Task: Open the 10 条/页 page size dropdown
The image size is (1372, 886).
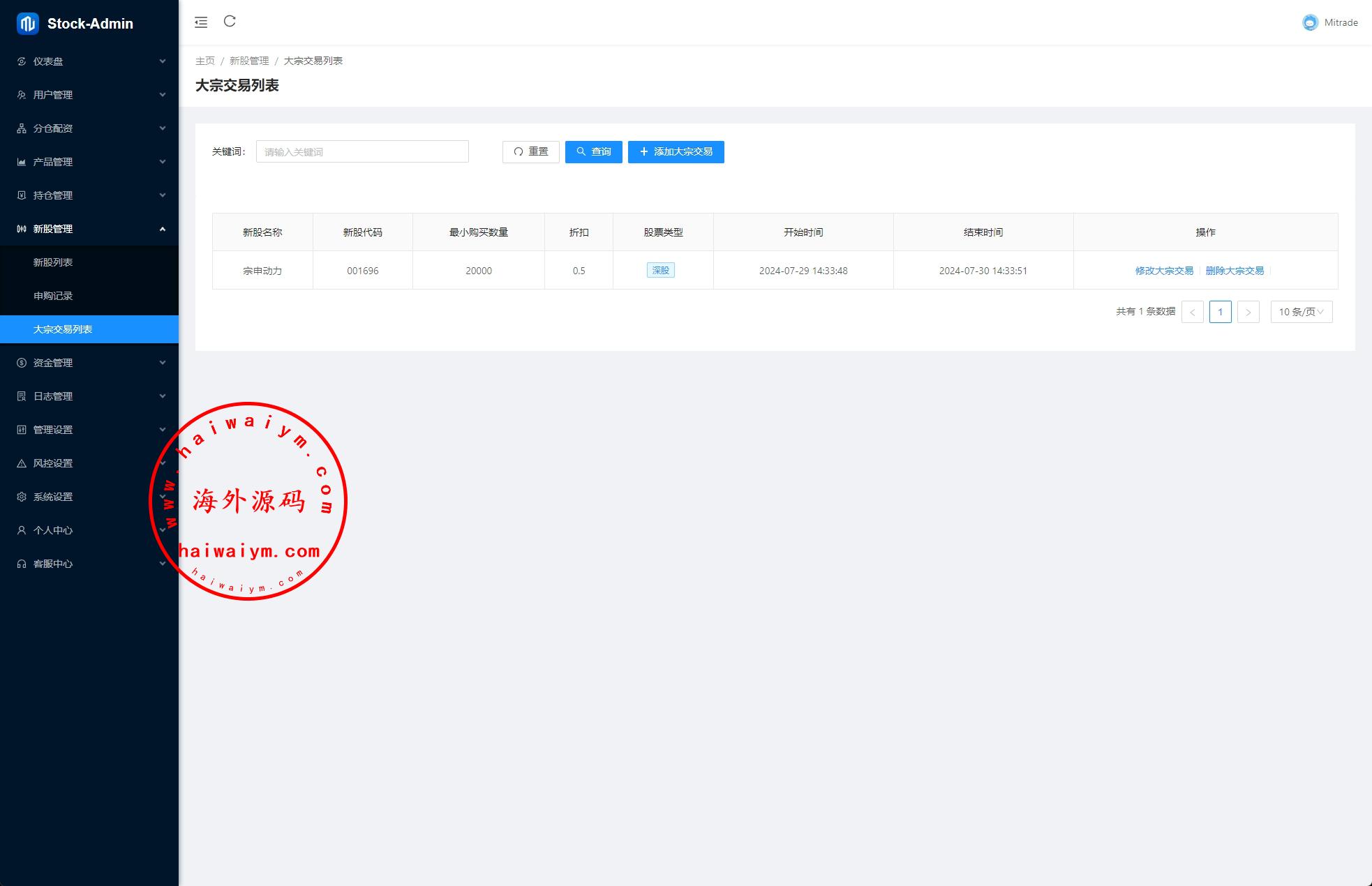Action: [1301, 312]
